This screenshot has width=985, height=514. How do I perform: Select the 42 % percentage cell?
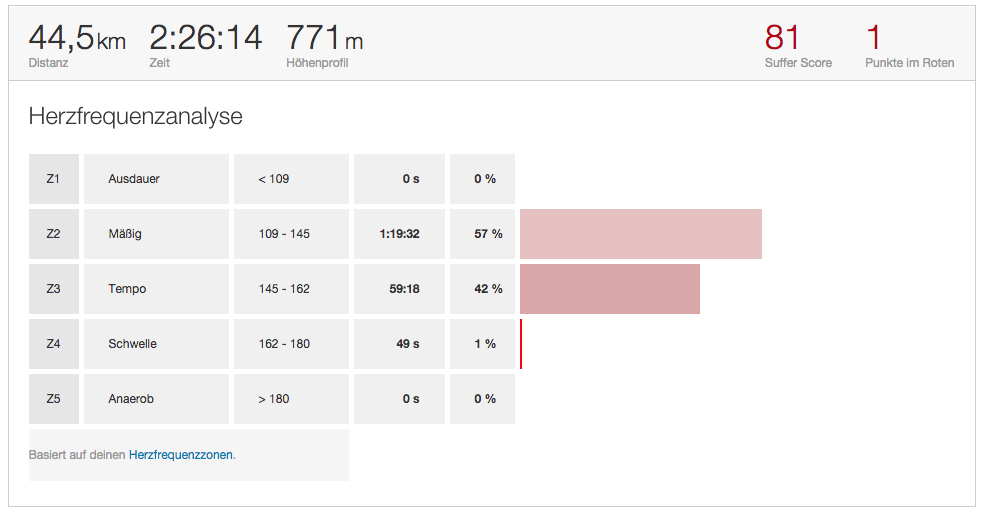[482, 289]
